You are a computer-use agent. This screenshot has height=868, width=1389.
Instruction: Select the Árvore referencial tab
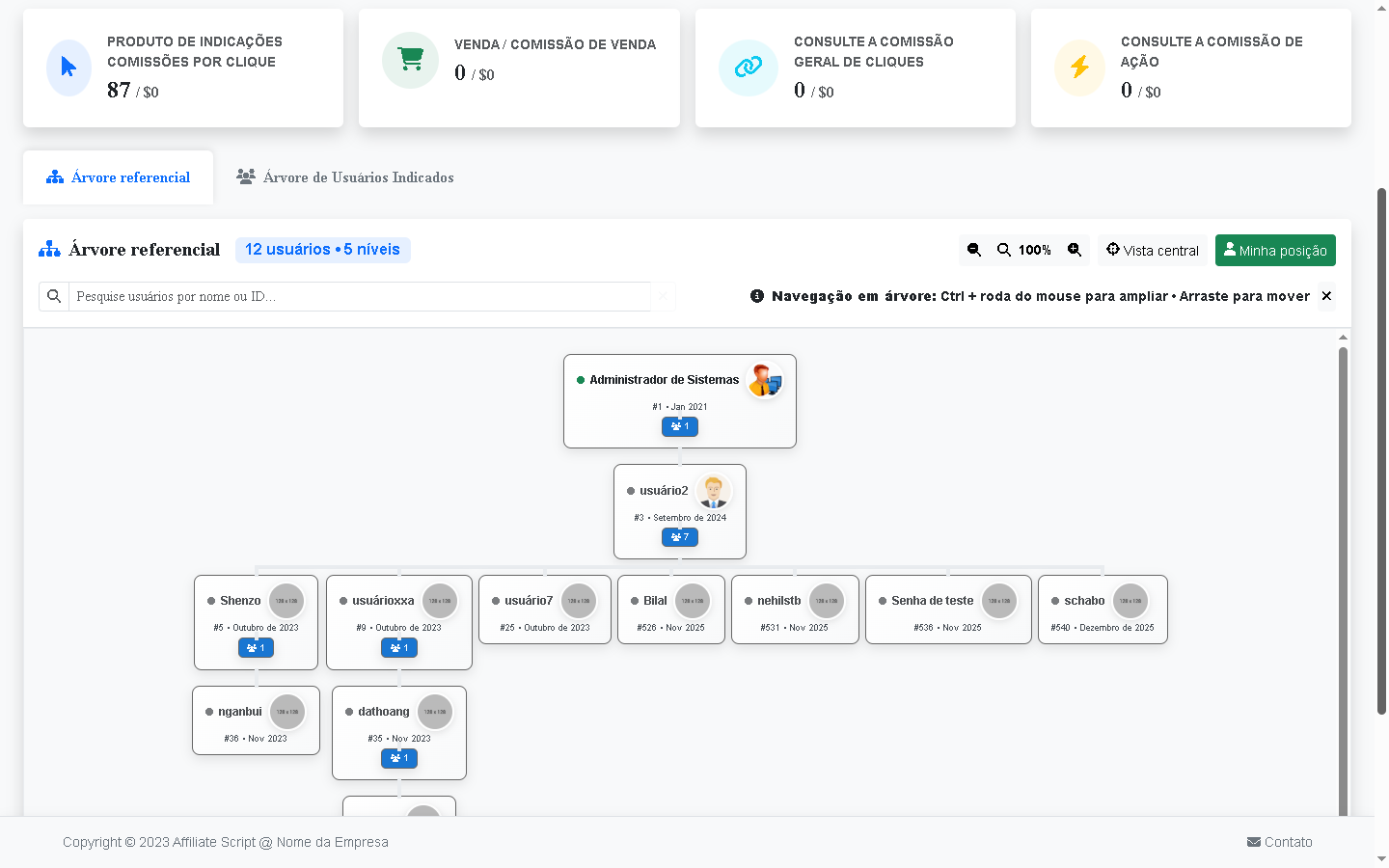119,177
